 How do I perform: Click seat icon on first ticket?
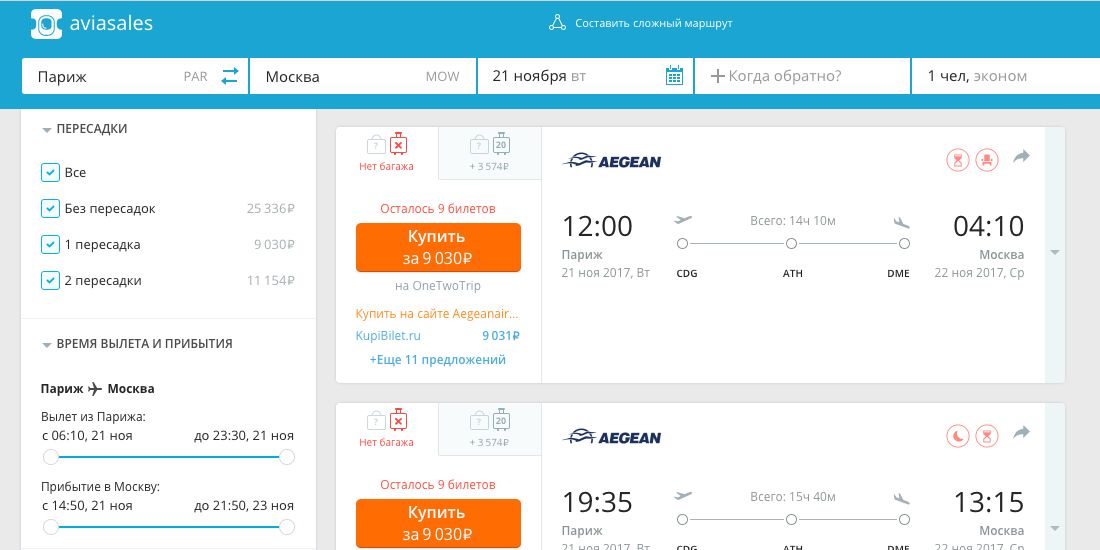987,159
